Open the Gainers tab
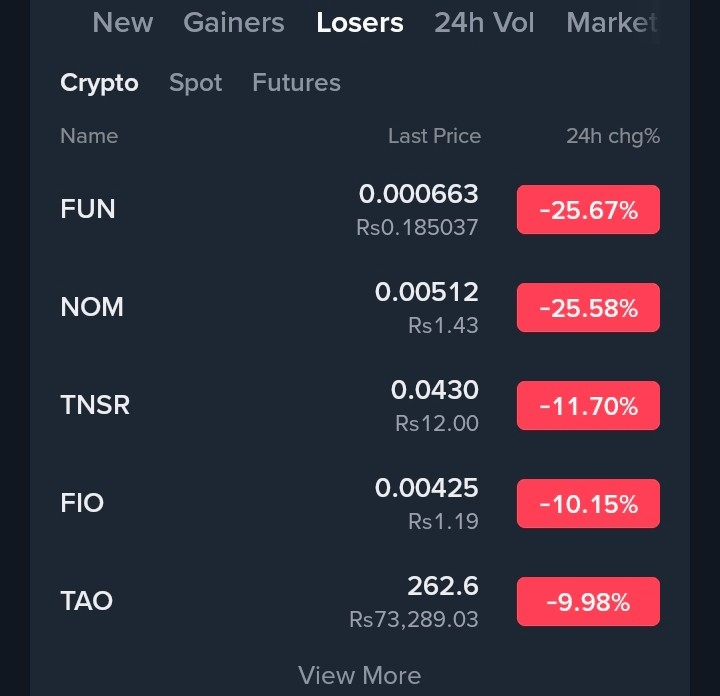Screen dimensions: 720x696 (233, 23)
